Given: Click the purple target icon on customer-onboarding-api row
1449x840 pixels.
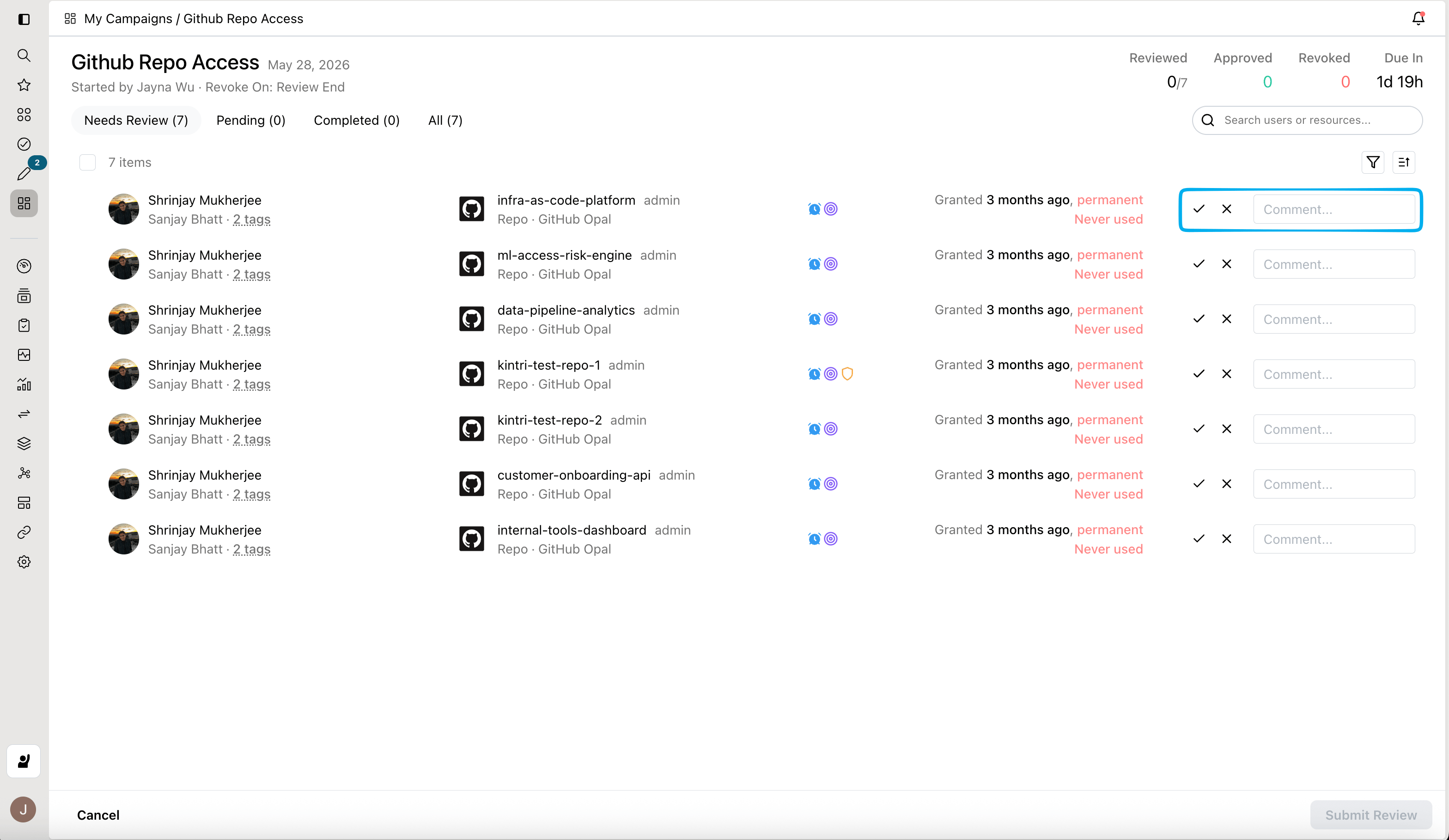Looking at the screenshot, I should pyautogui.click(x=831, y=484).
